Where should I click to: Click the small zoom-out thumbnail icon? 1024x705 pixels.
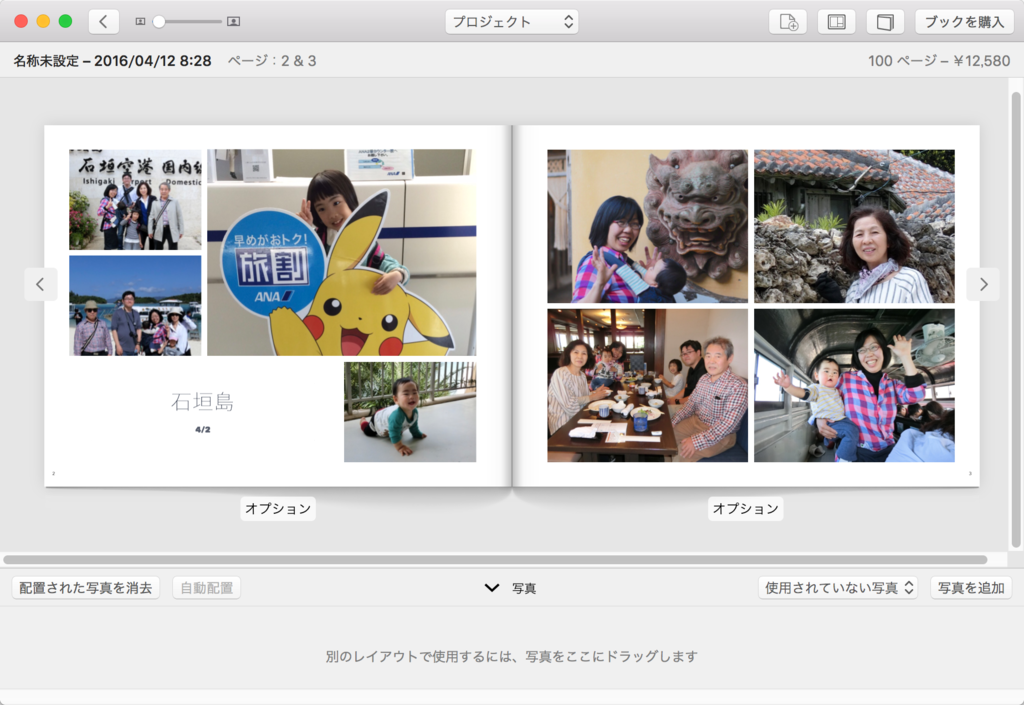point(140,22)
